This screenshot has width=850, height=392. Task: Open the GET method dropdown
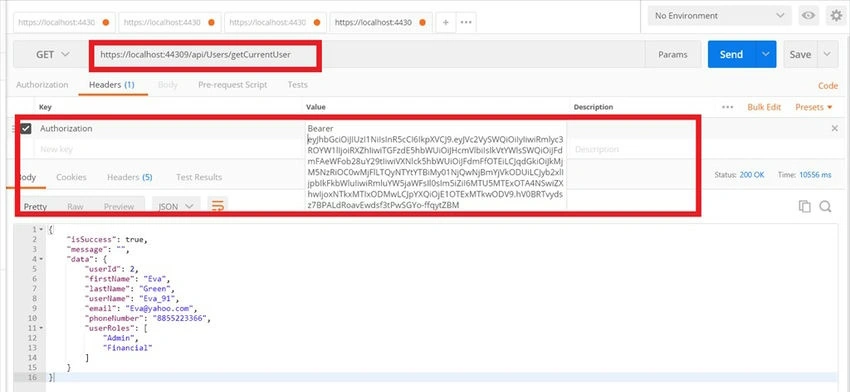(53, 54)
